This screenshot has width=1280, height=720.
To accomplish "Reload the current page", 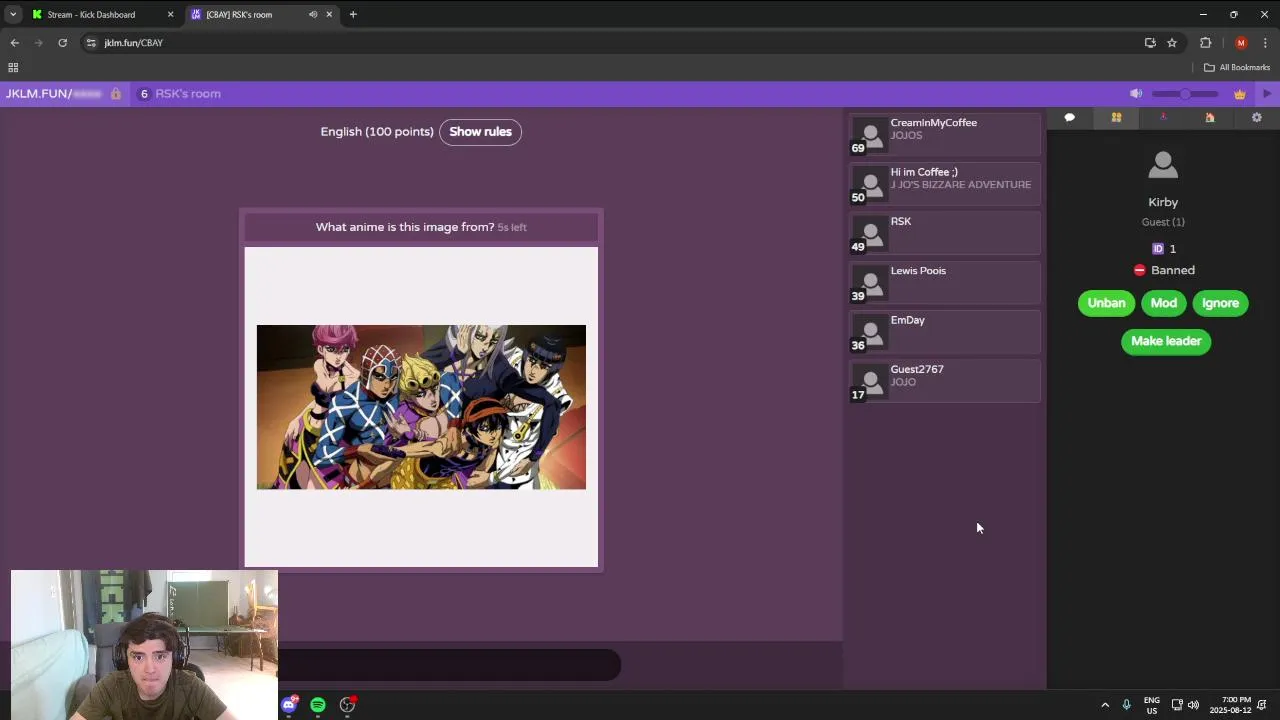I will (x=62, y=43).
